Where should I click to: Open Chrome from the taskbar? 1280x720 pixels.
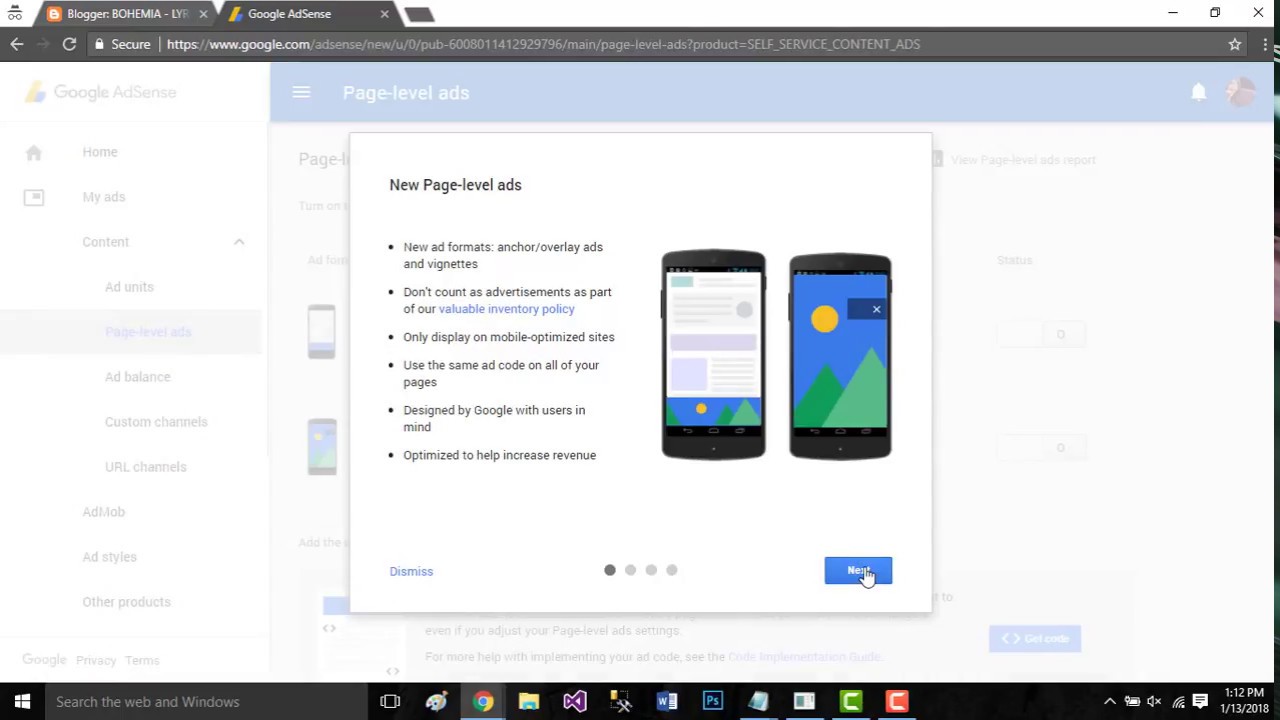483,702
